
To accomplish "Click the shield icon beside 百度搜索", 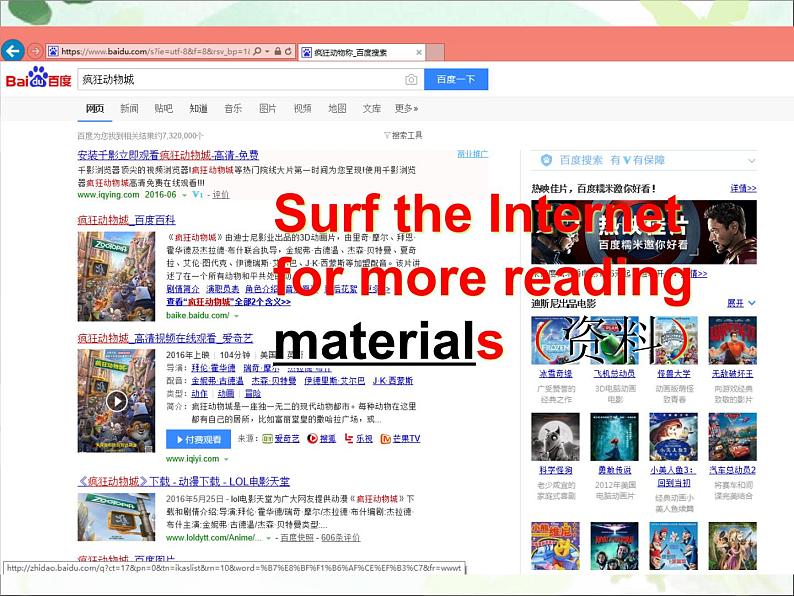I will 546,161.
